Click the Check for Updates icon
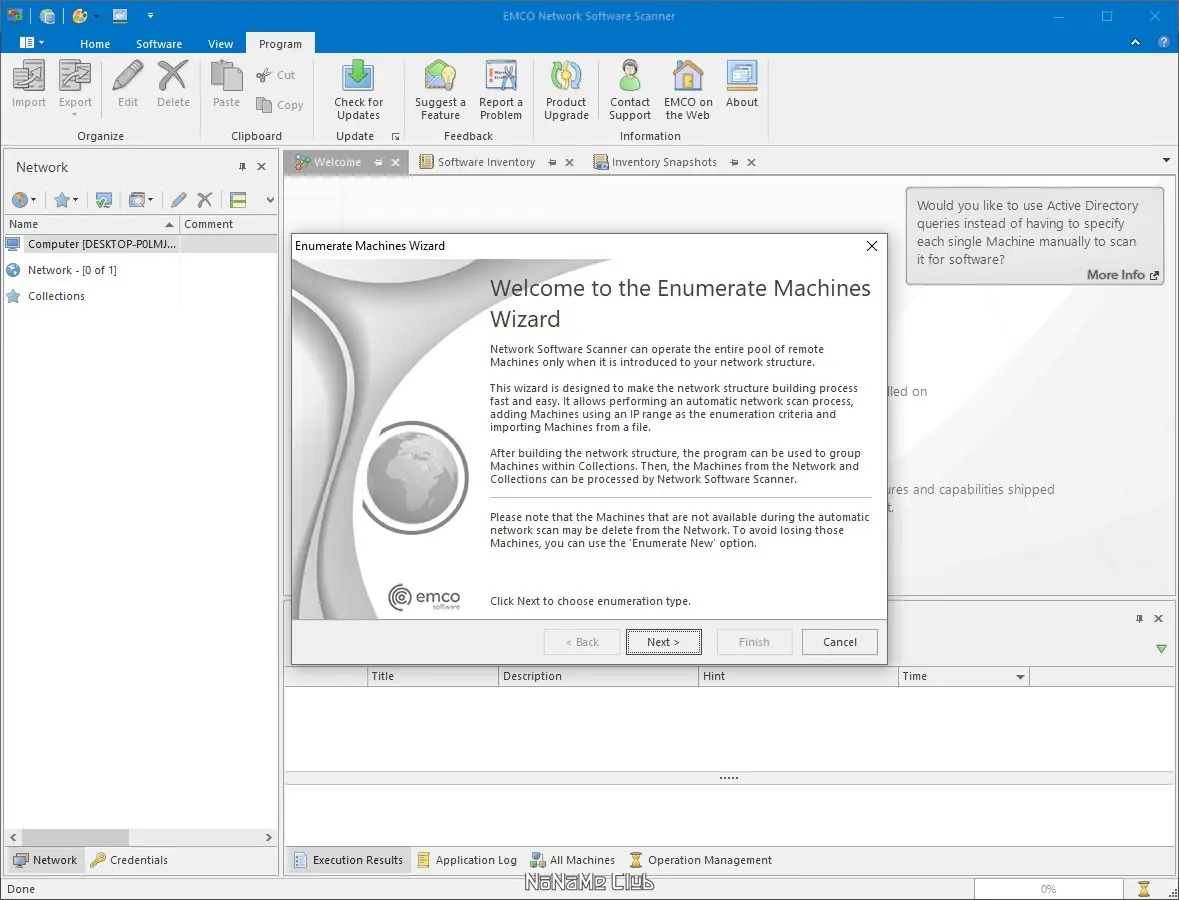This screenshot has width=1179, height=900. point(358,78)
